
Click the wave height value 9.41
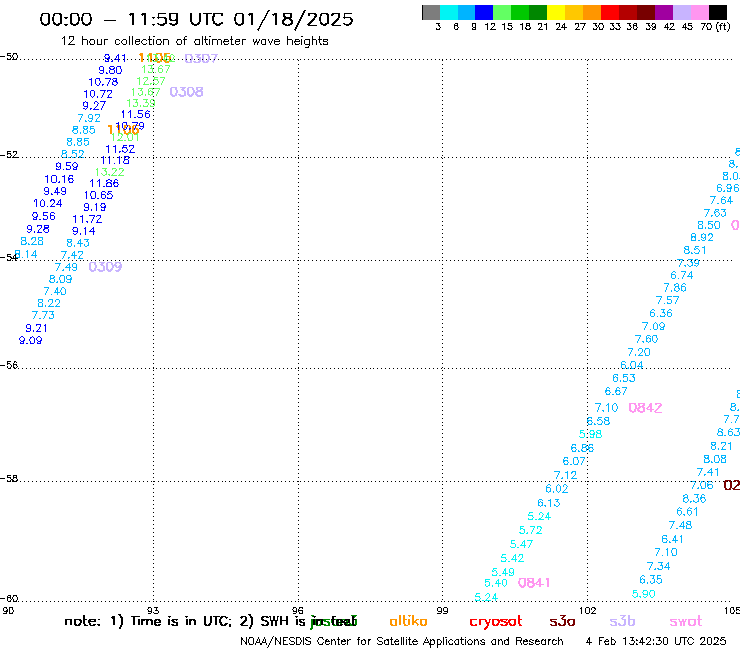coord(115,58)
